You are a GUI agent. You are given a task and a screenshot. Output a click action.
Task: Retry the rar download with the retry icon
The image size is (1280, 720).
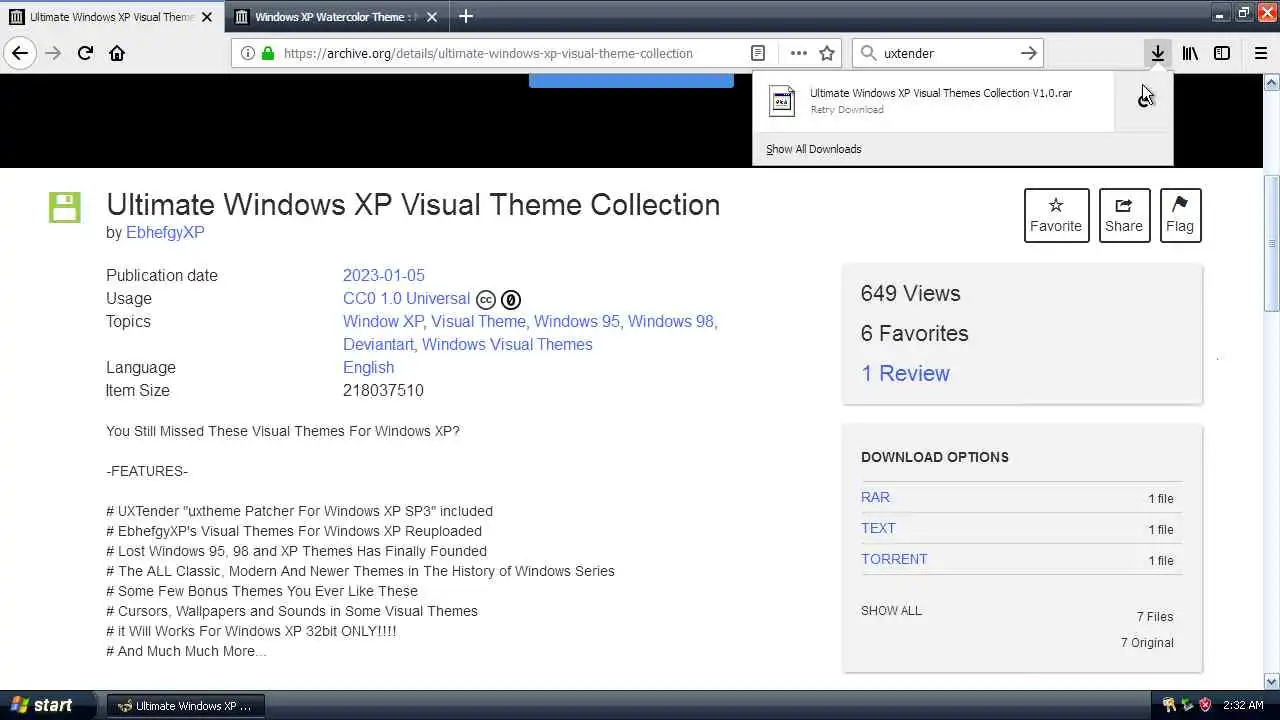[x=1144, y=100]
